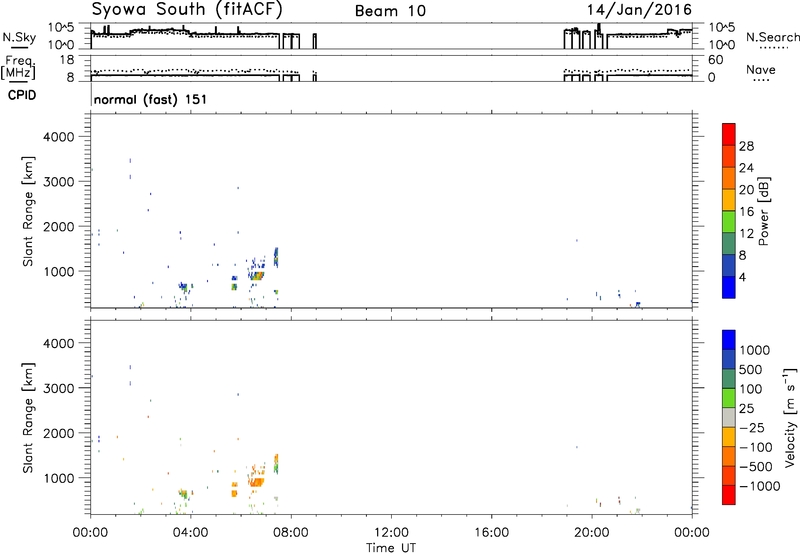
Task: Select the 'Freq. [MHz]' axis label
Action: pyautogui.click(x=18, y=67)
